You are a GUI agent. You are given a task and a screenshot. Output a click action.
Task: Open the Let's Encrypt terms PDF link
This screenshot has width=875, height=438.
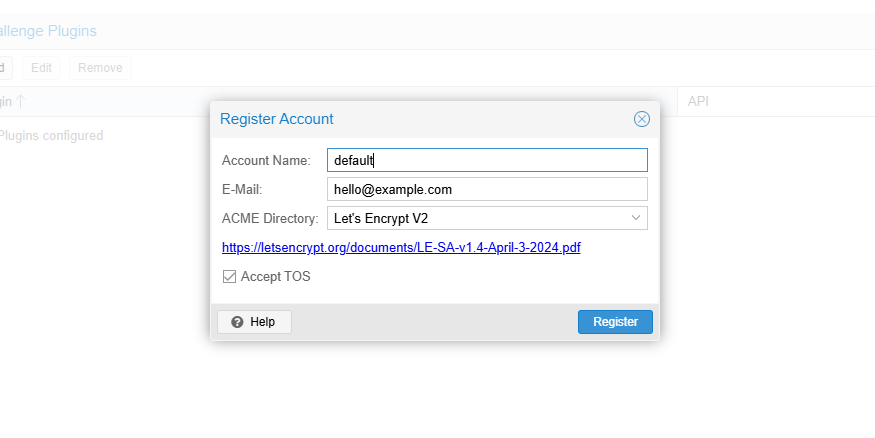pyautogui.click(x=401, y=247)
